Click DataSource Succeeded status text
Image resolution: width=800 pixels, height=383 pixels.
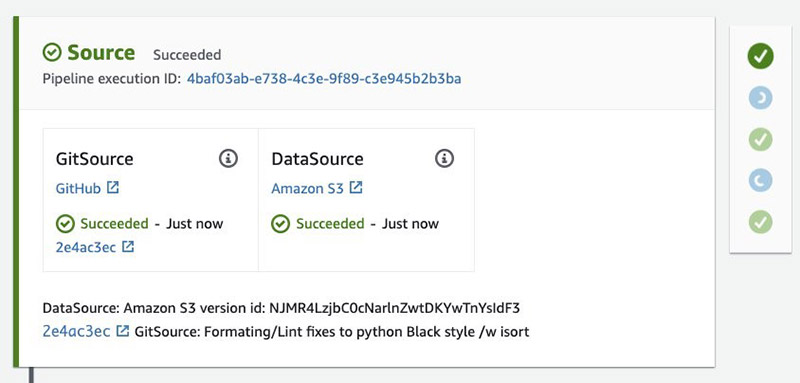pos(330,224)
